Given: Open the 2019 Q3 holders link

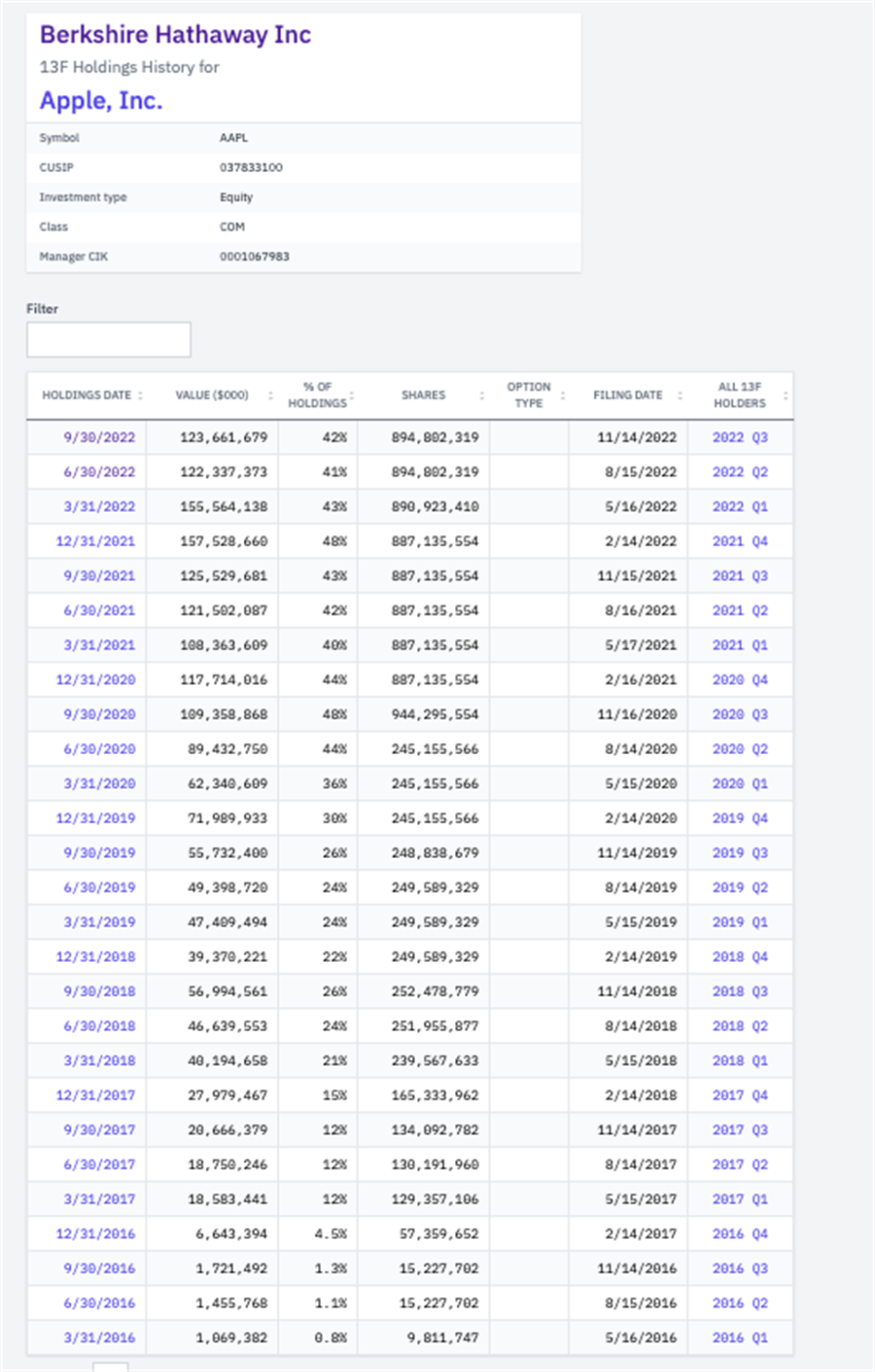Looking at the screenshot, I should 740,853.
